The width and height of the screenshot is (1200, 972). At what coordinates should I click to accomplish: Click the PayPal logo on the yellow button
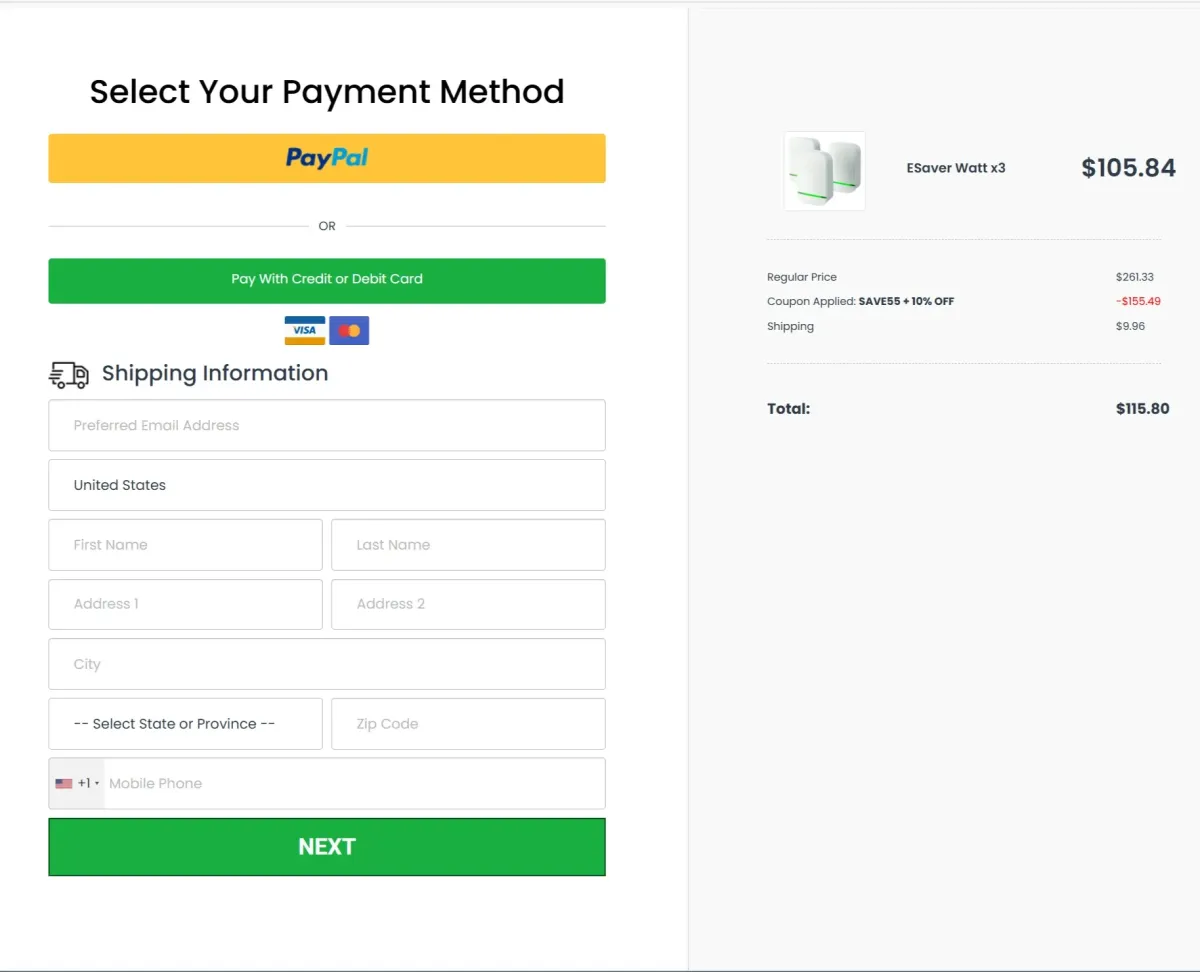(x=326, y=158)
